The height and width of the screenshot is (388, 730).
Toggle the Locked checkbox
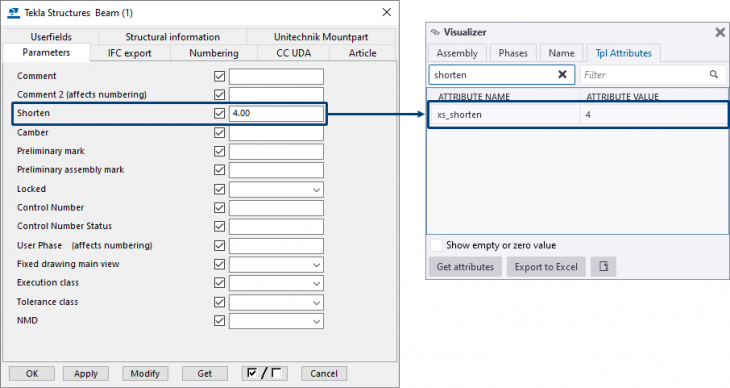click(219, 189)
